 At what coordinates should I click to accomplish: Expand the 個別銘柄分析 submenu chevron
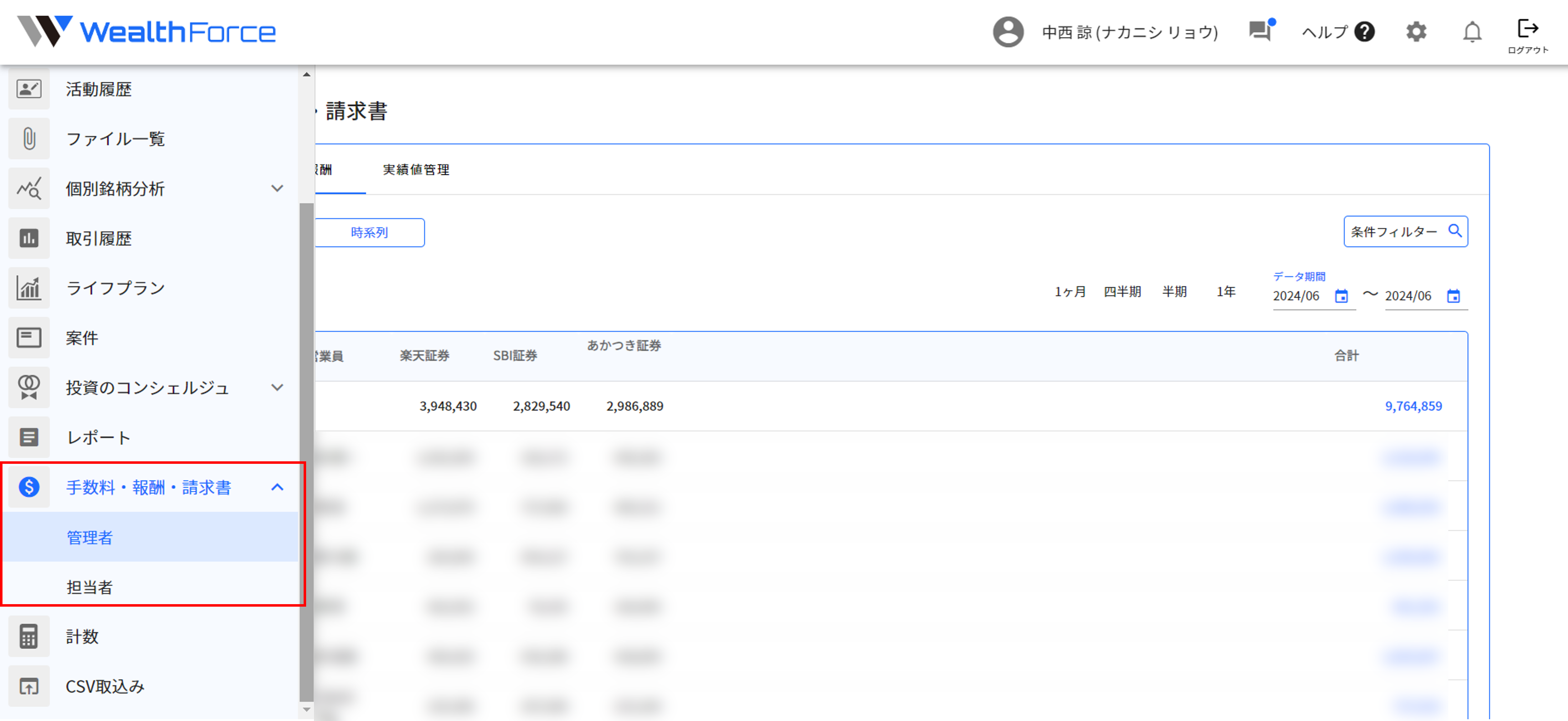pyautogui.click(x=277, y=188)
